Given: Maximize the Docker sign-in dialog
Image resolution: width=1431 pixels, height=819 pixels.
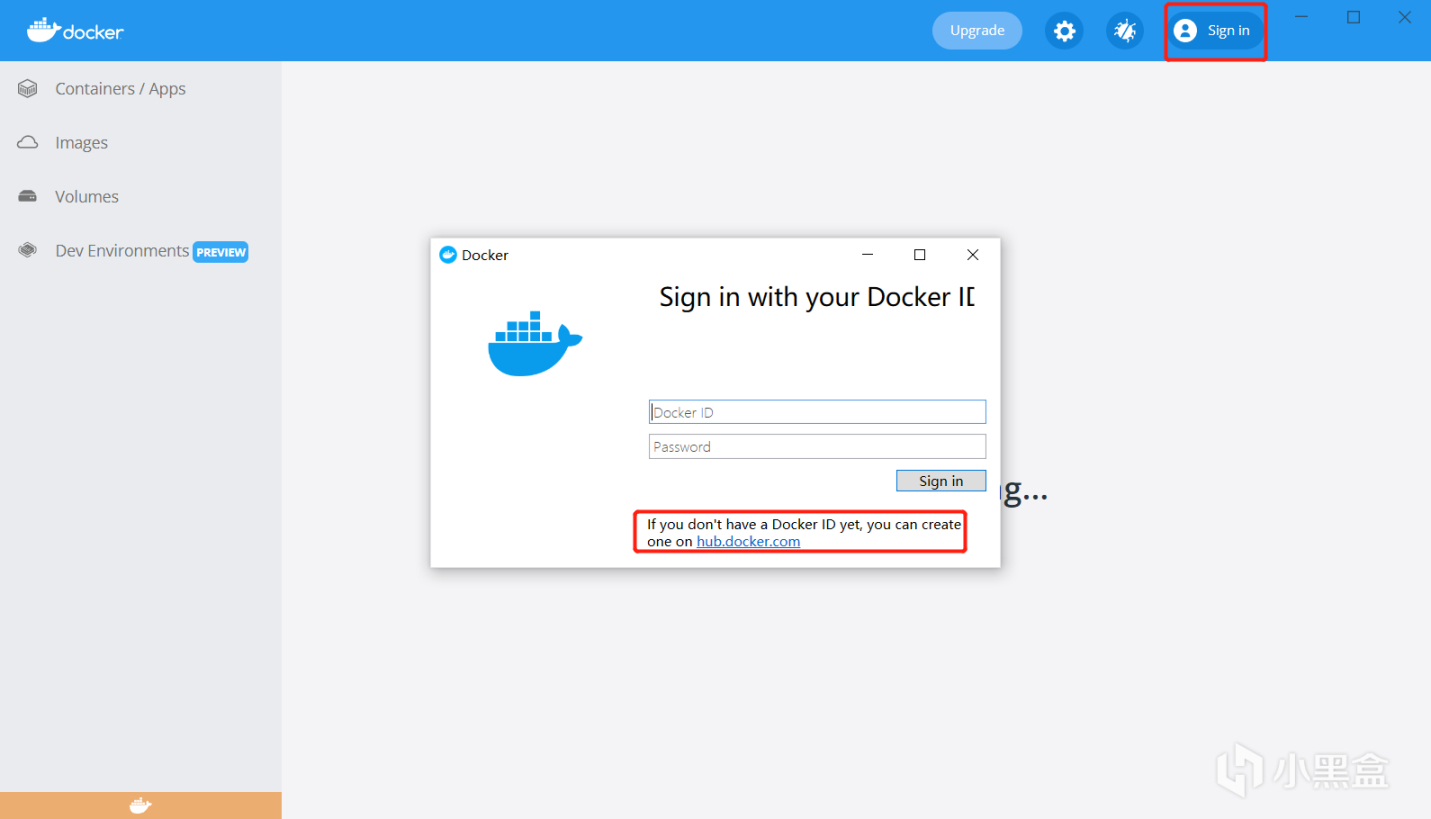Looking at the screenshot, I should click(x=920, y=255).
